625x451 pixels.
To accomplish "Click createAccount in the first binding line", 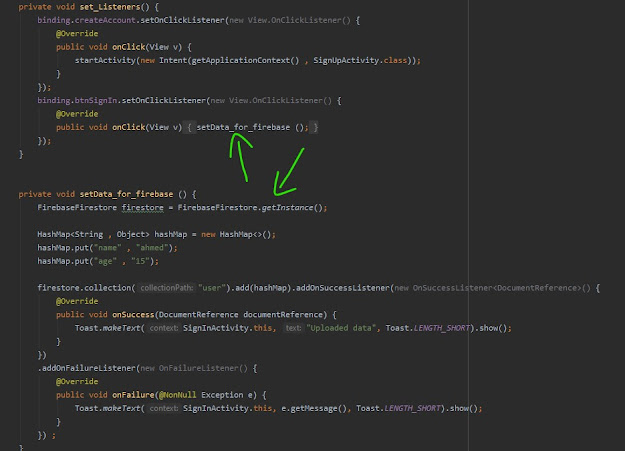I will (x=105, y=20).
